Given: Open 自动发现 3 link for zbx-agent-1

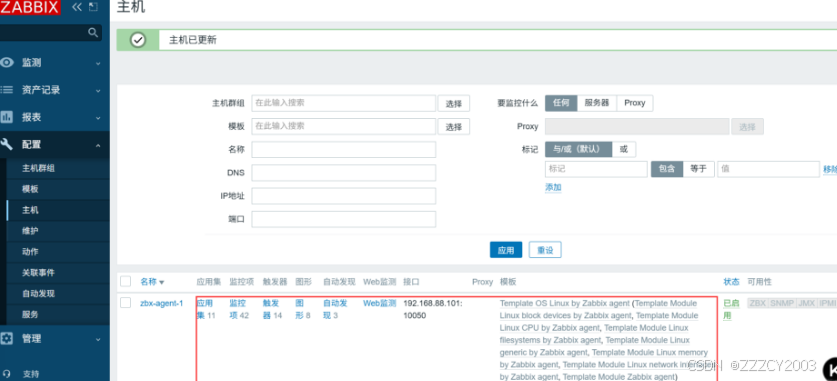Looking at the screenshot, I should [x=335, y=309].
